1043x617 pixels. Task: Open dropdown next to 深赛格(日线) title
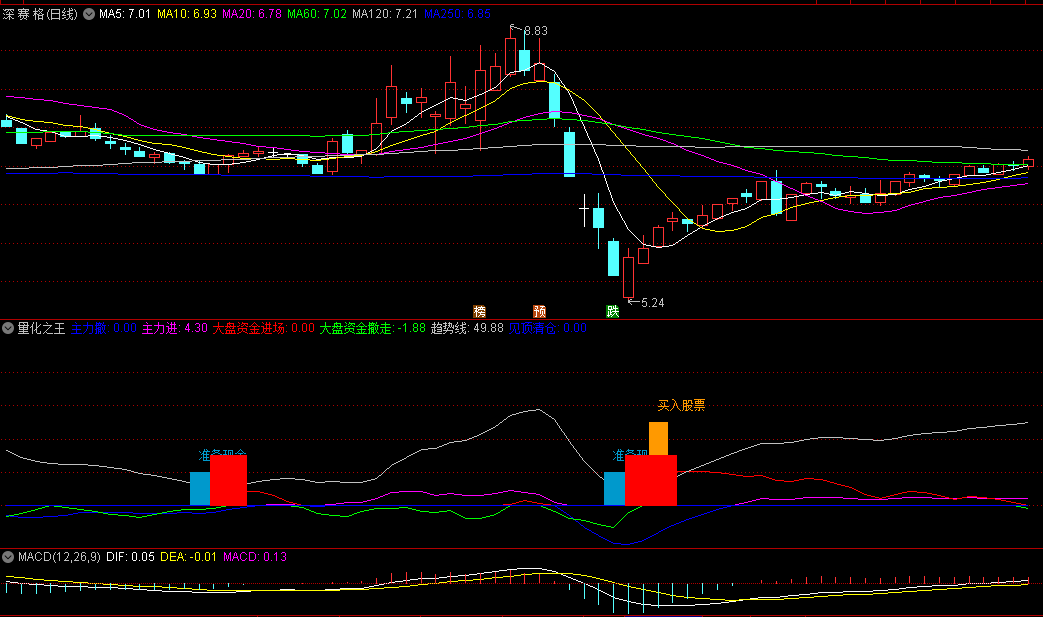[x=88, y=13]
